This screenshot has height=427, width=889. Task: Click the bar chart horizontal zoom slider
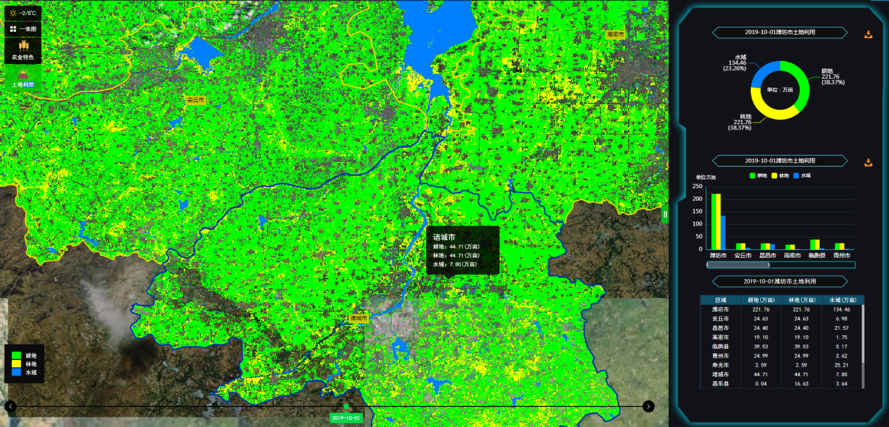point(737,265)
